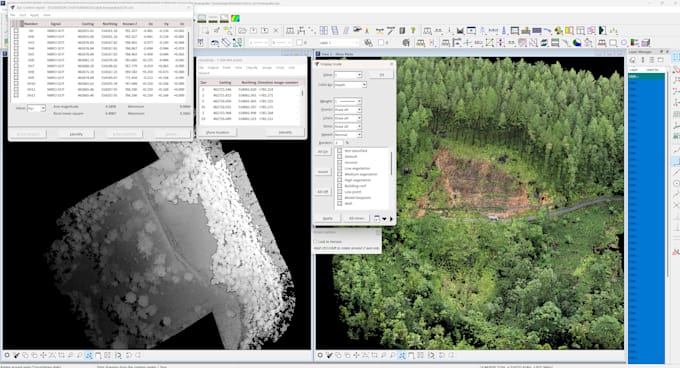
Task: Toggle the Model keypoint class checkbox
Action: (340, 198)
